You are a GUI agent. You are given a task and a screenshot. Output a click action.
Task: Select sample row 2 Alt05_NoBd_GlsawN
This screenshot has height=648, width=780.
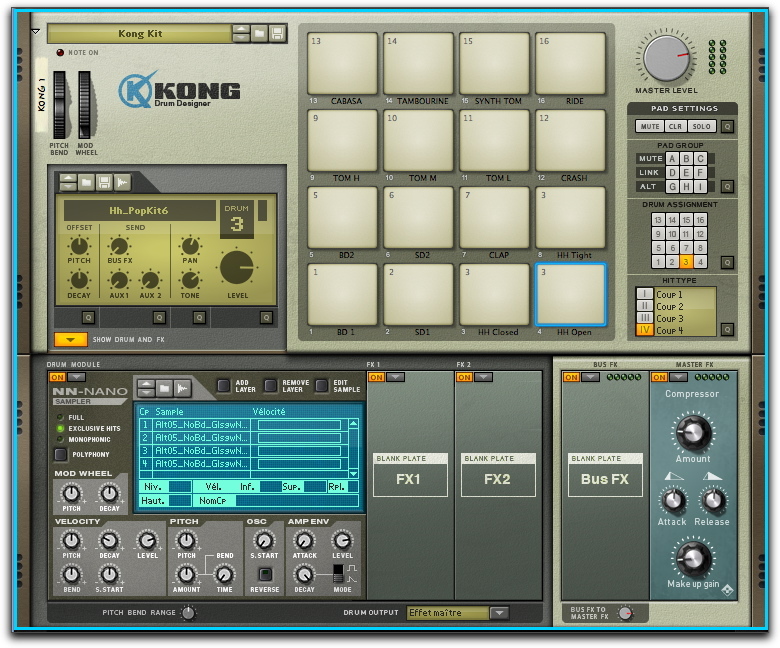coord(242,438)
